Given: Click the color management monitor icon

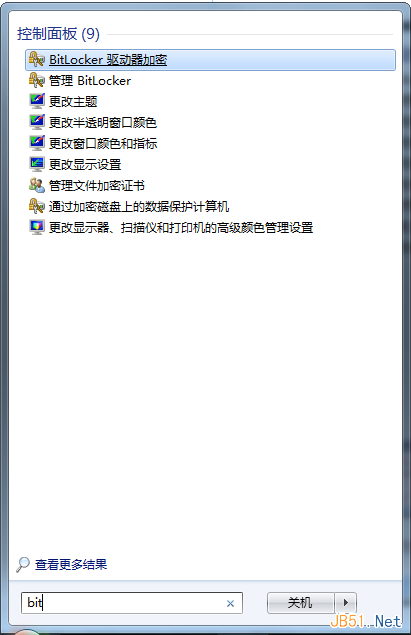Looking at the screenshot, I should tap(36, 227).
